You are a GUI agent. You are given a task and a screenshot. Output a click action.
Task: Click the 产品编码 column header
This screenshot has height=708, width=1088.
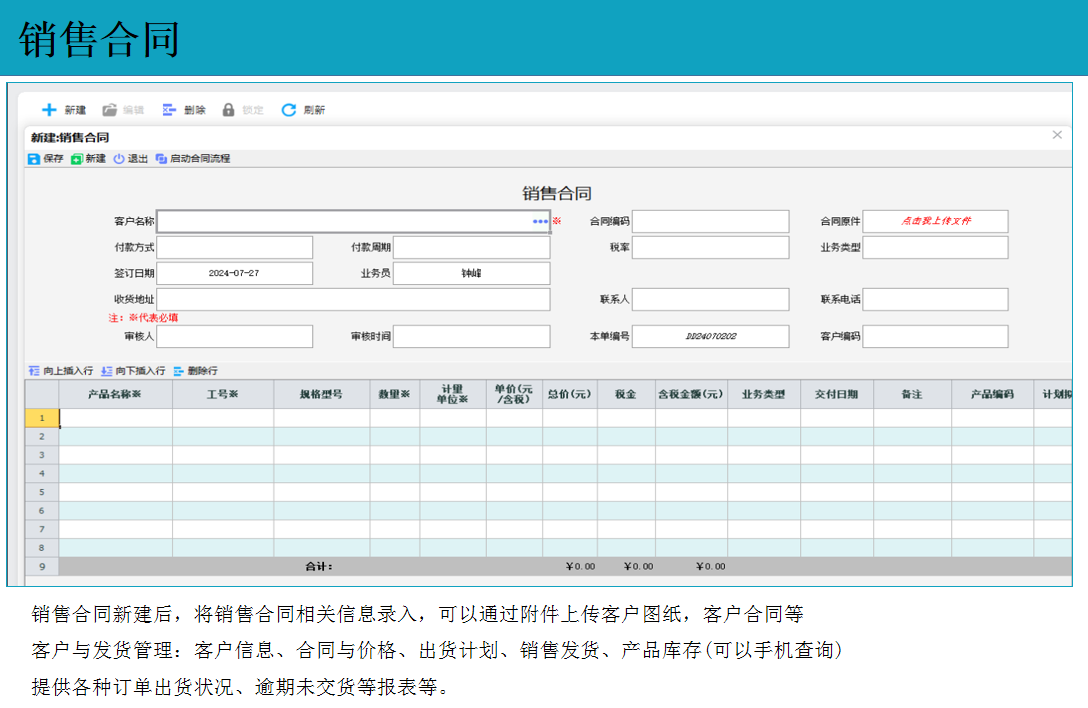click(x=992, y=394)
